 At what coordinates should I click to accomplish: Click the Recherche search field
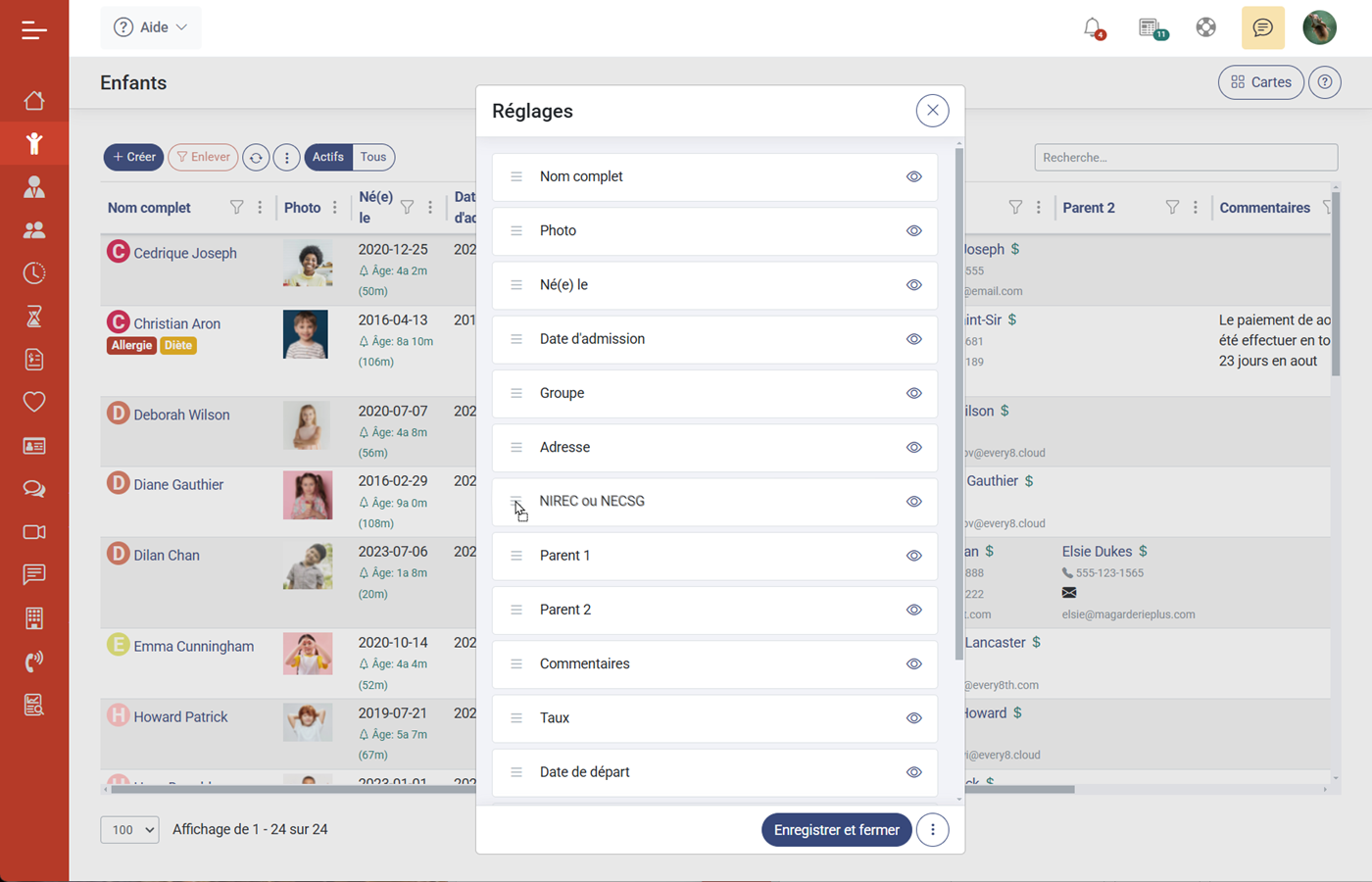pos(1185,158)
